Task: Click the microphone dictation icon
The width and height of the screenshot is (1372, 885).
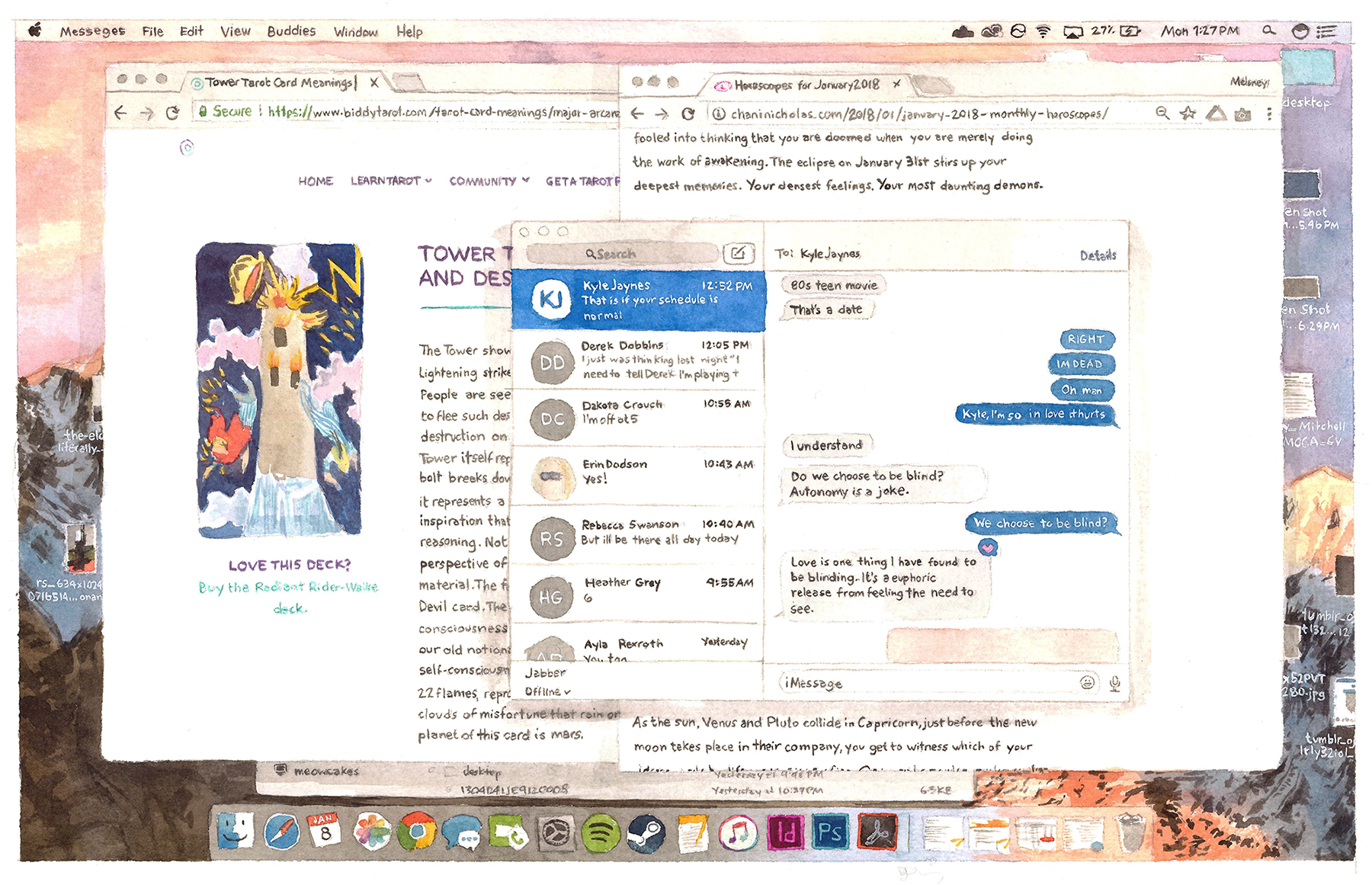Action: click(1114, 683)
